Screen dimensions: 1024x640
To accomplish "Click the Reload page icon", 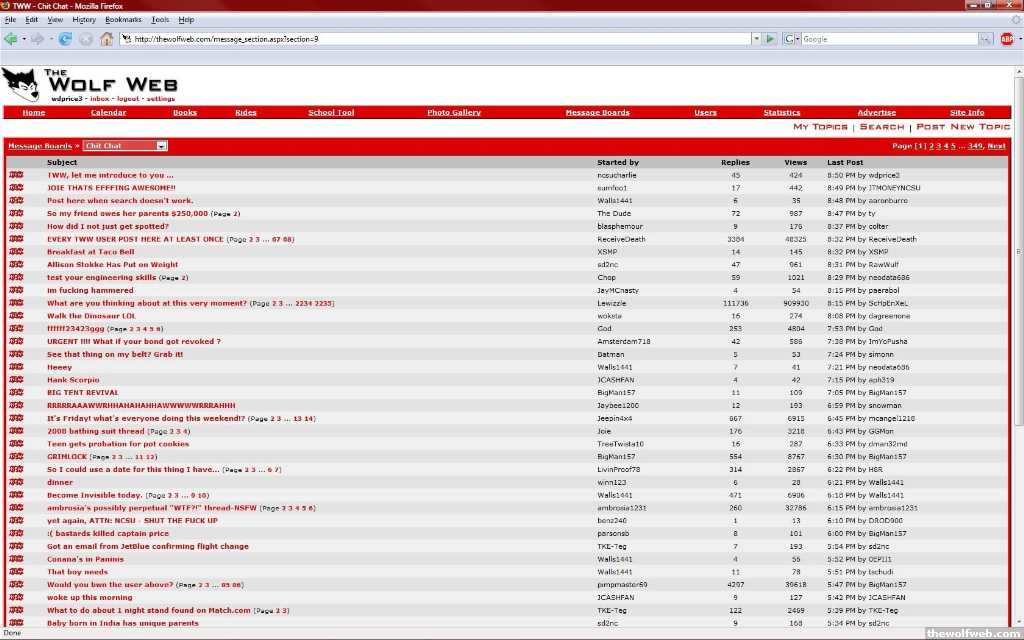I will 65,39.
